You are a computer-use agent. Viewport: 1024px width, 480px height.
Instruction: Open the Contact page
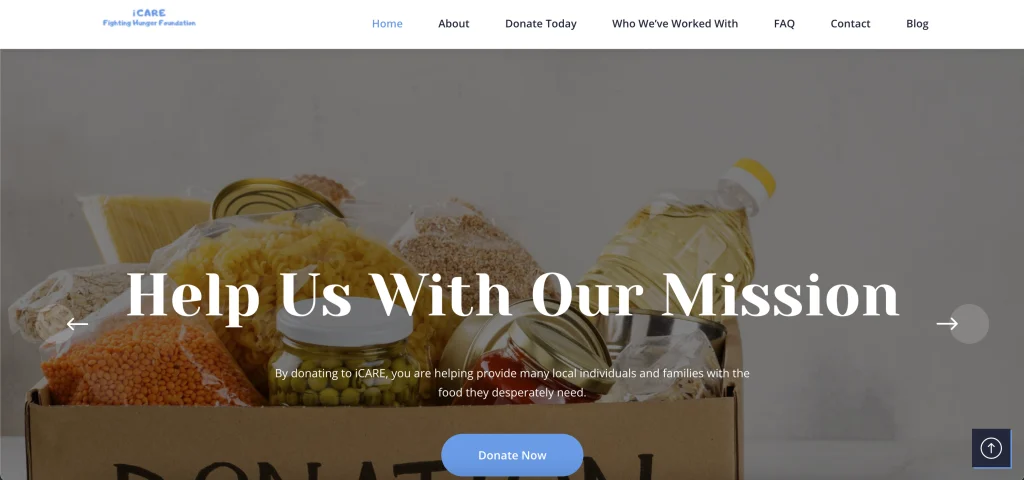pyautogui.click(x=850, y=24)
